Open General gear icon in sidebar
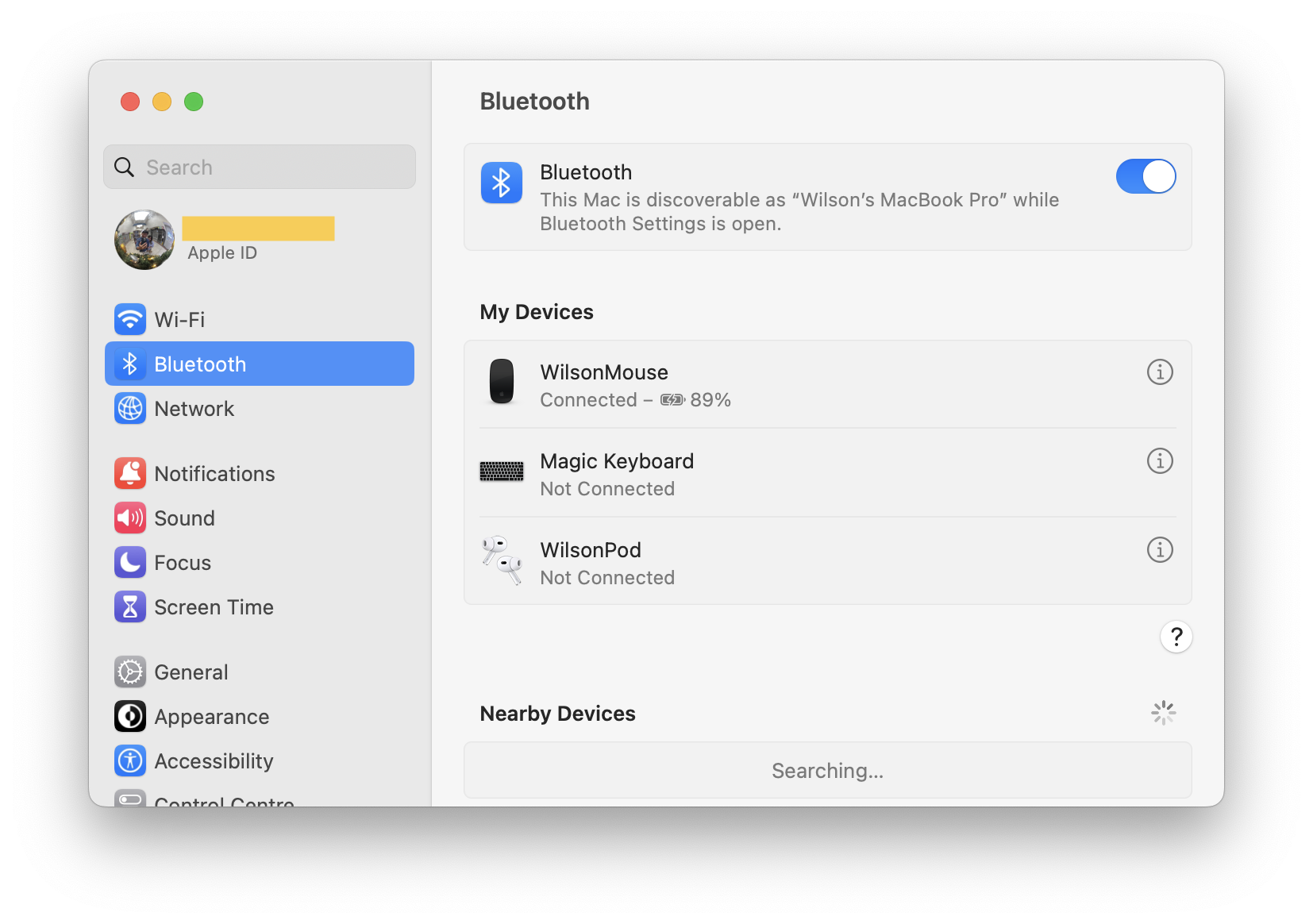The width and height of the screenshot is (1313, 924). pos(130,672)
